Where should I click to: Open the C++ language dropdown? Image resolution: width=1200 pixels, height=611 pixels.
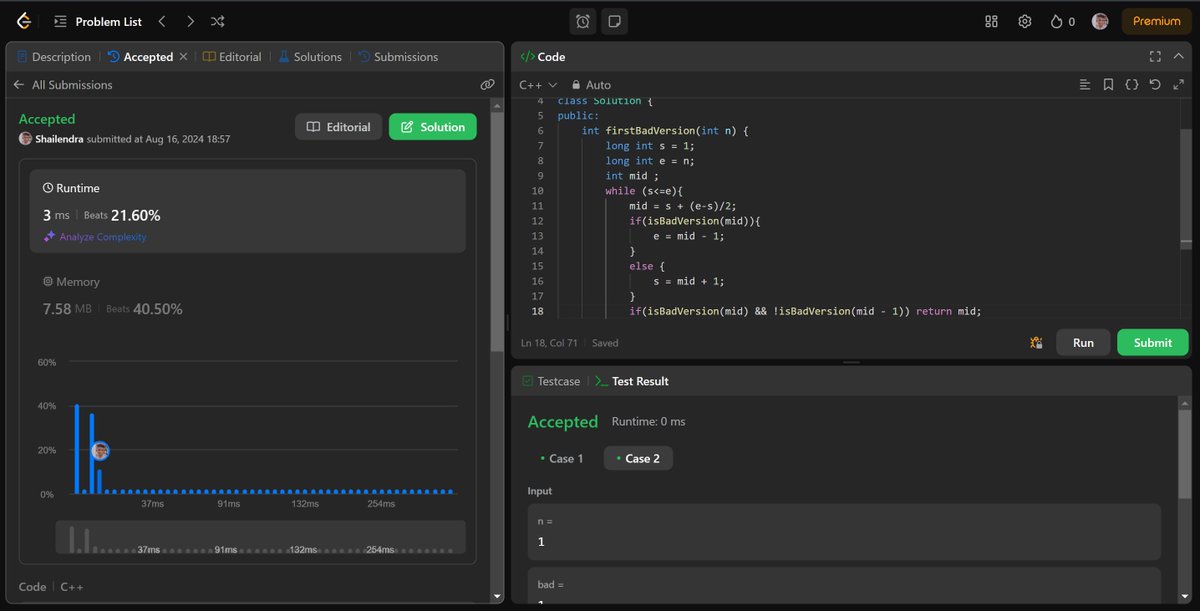pos(536,85)
